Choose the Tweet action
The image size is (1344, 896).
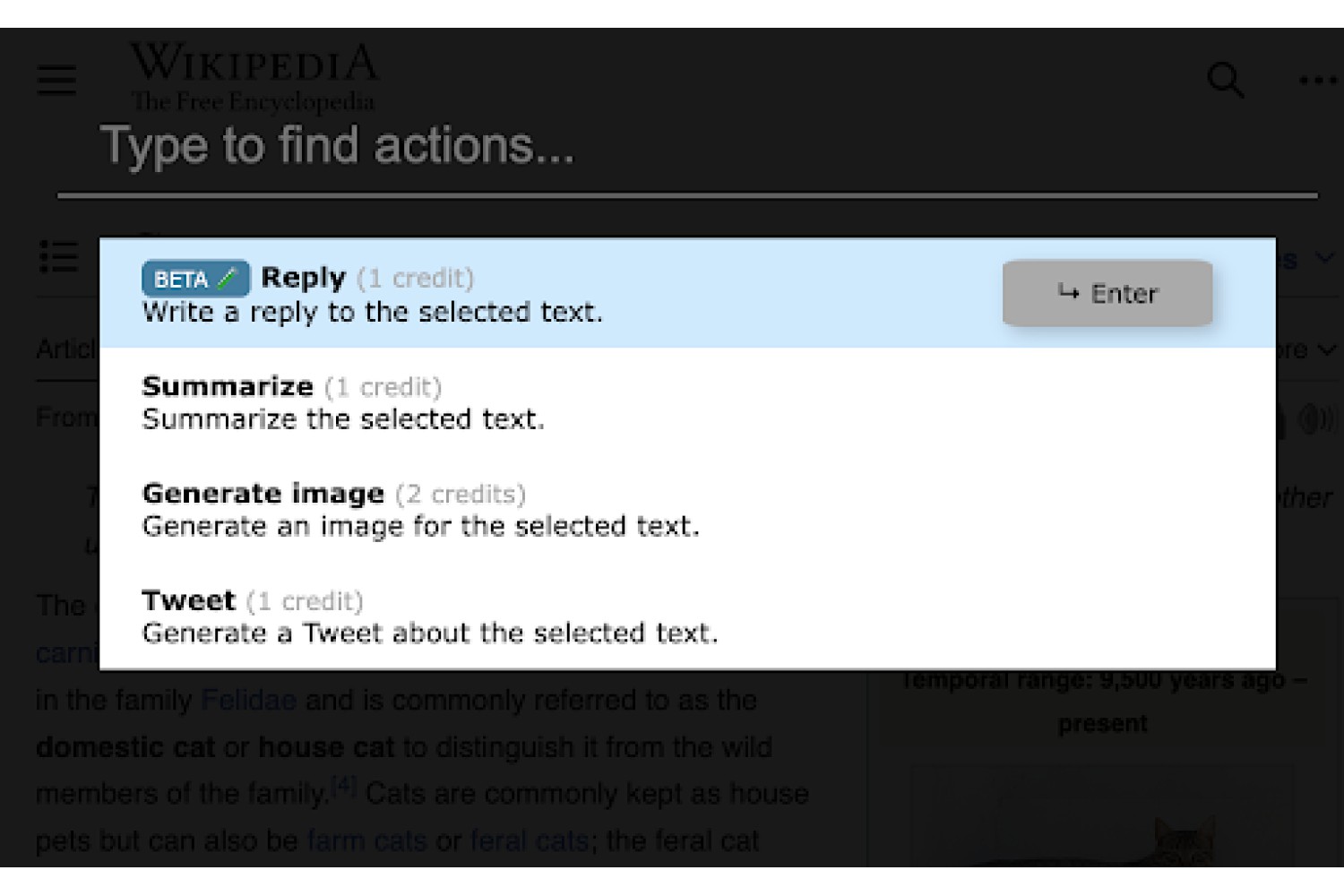pos(687,616)
